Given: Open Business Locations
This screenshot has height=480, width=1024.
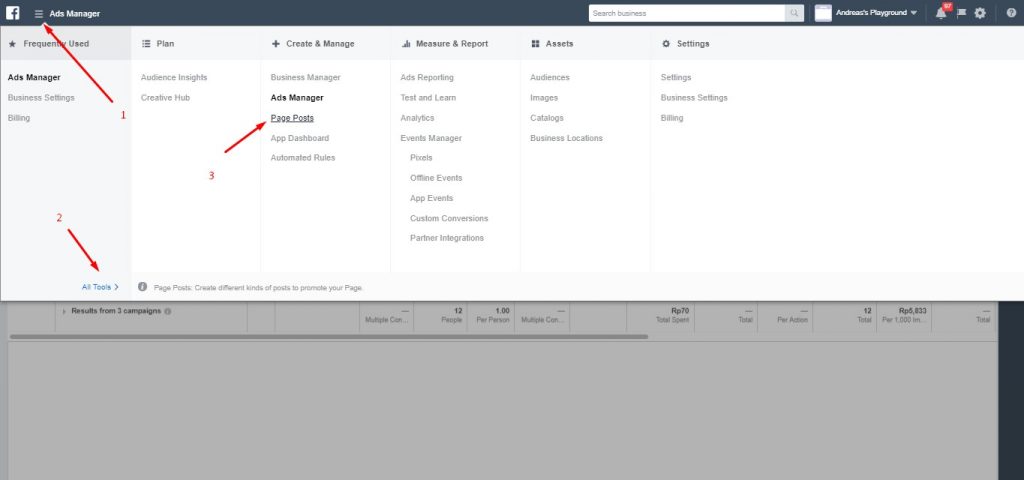Looking at the screenshot, I should [x=566, y=138].
